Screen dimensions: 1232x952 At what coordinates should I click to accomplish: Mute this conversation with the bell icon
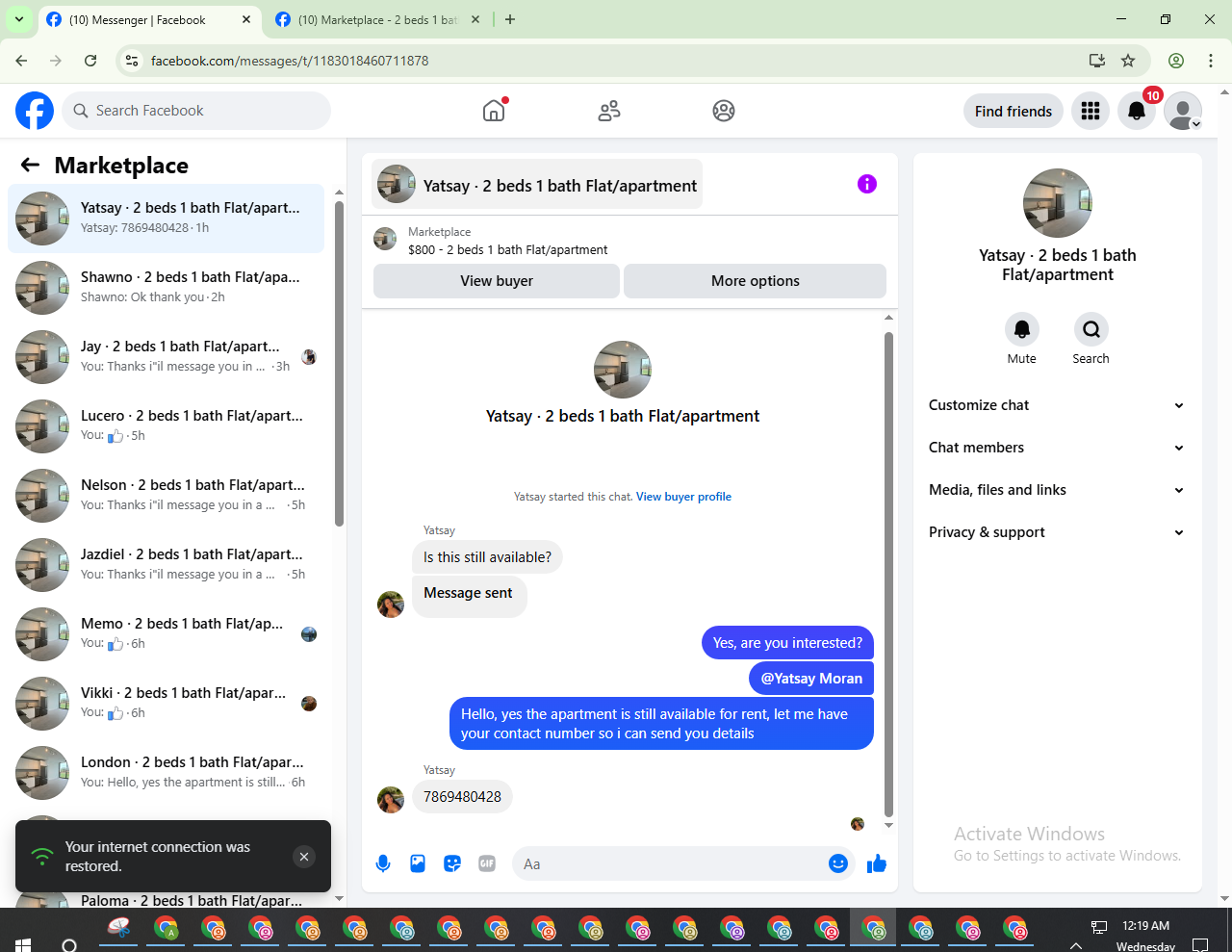point(1022,329)
